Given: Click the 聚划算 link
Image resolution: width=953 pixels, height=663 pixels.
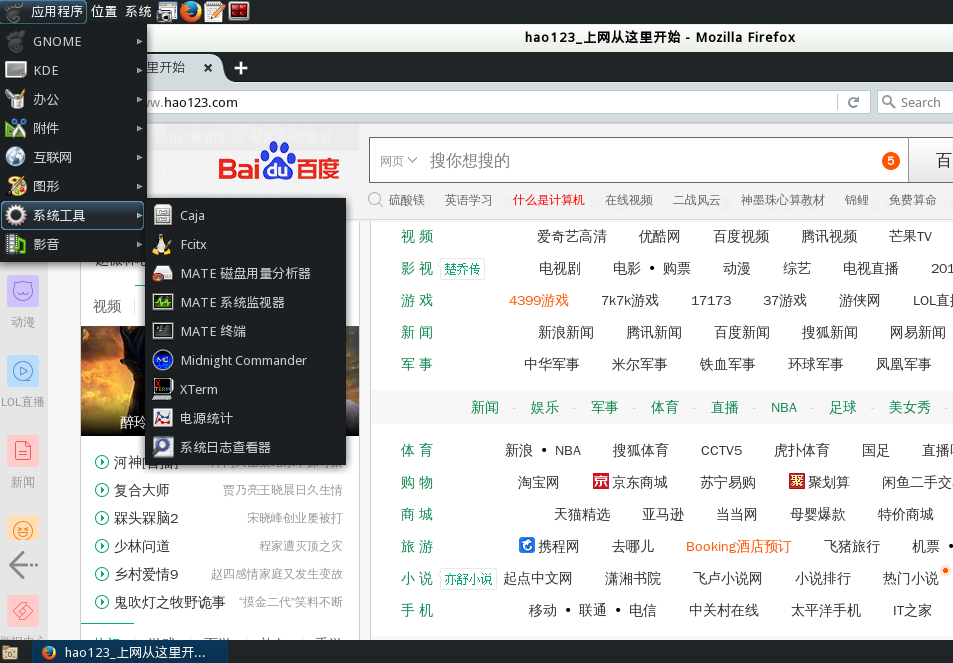Looking at the screenshot, I should pyautogui.click(x=819, y=482).
